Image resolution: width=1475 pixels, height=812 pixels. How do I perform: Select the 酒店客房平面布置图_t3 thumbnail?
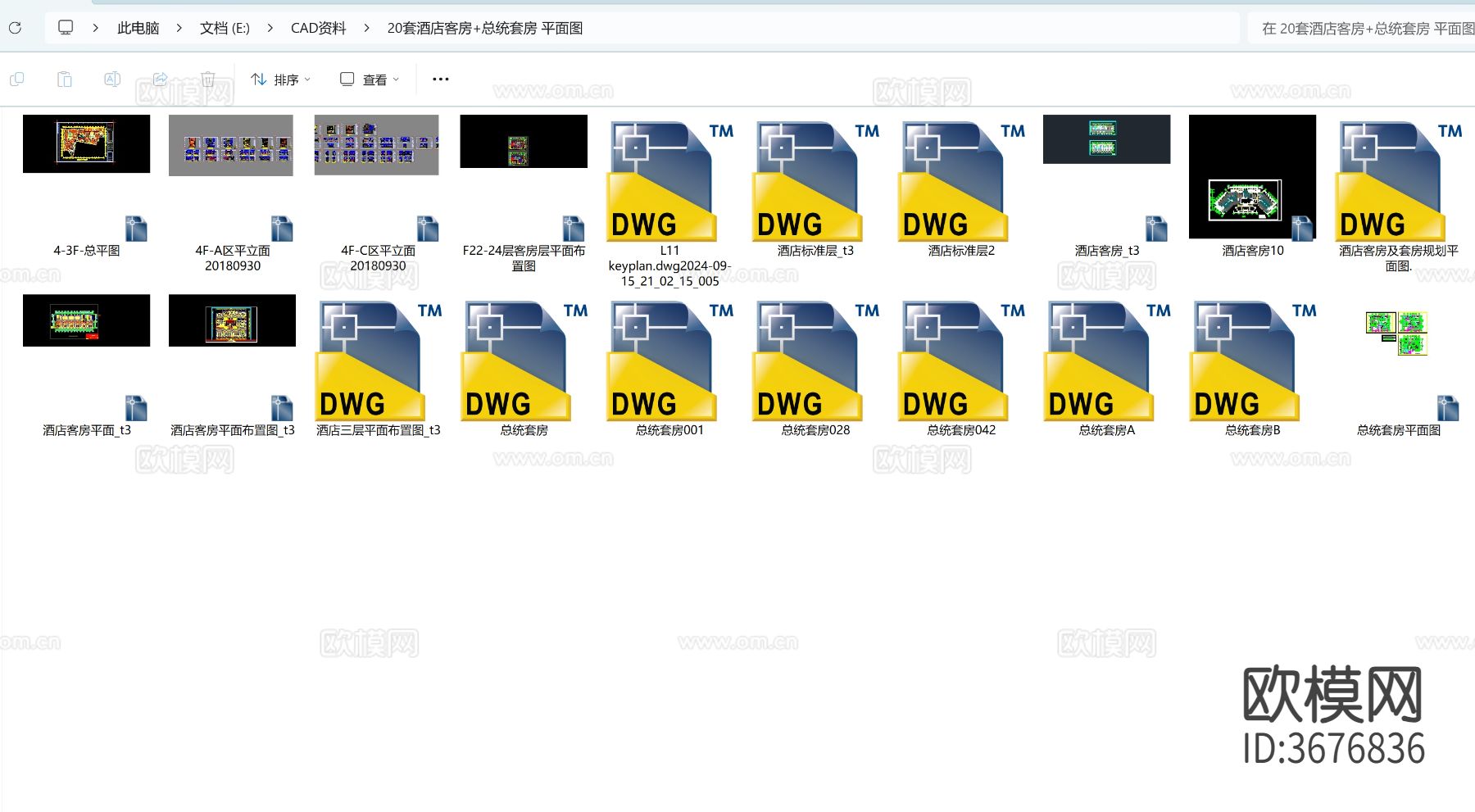[232, 320]
